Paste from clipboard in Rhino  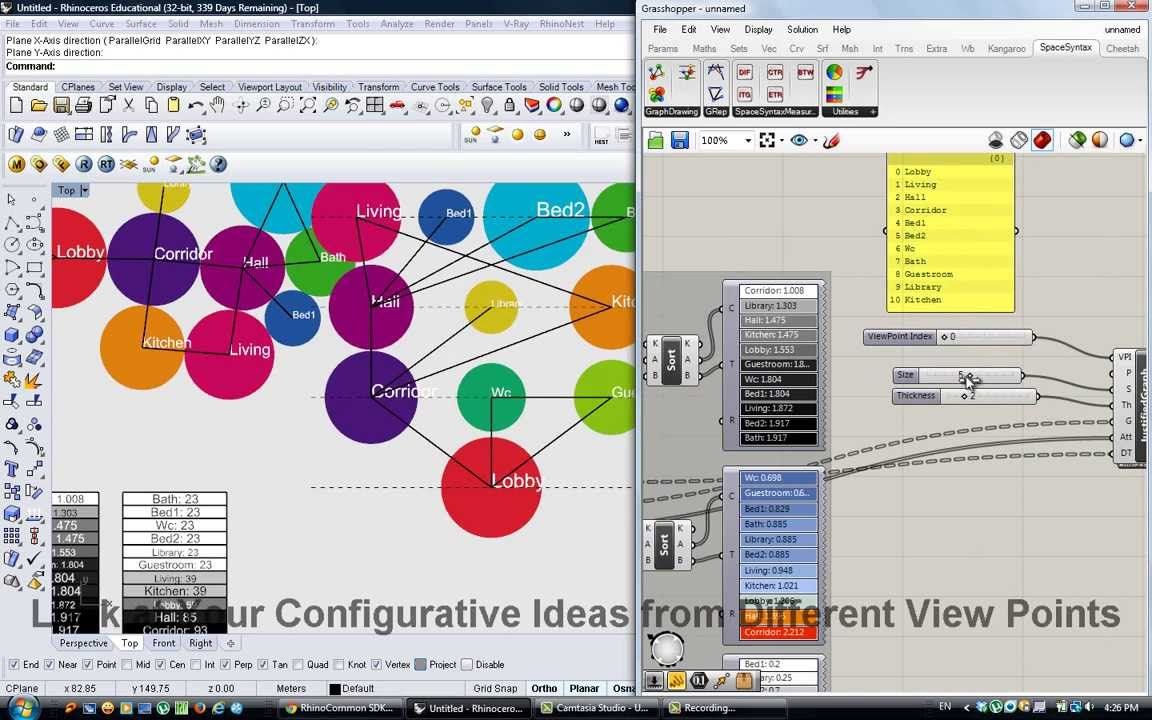click(x=173, y=105)
